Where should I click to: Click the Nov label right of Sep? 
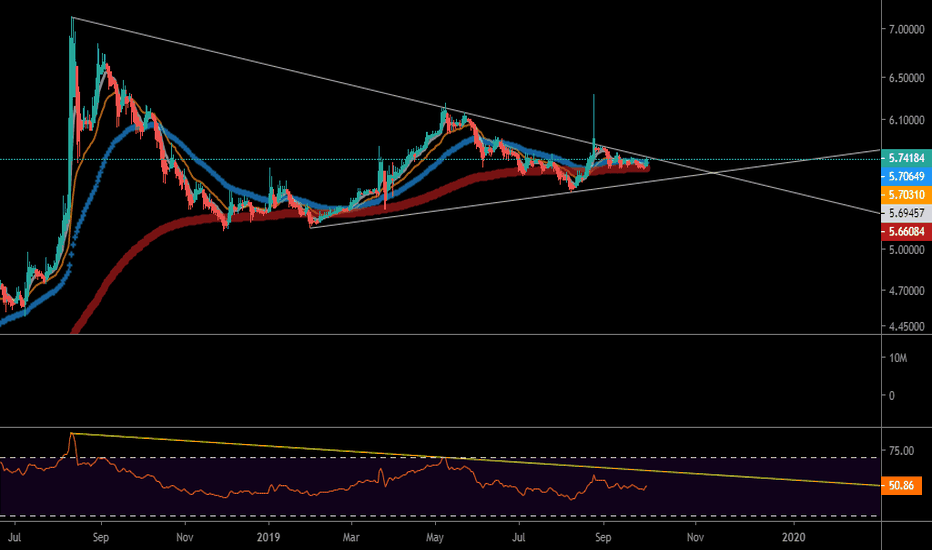[695, 538]
